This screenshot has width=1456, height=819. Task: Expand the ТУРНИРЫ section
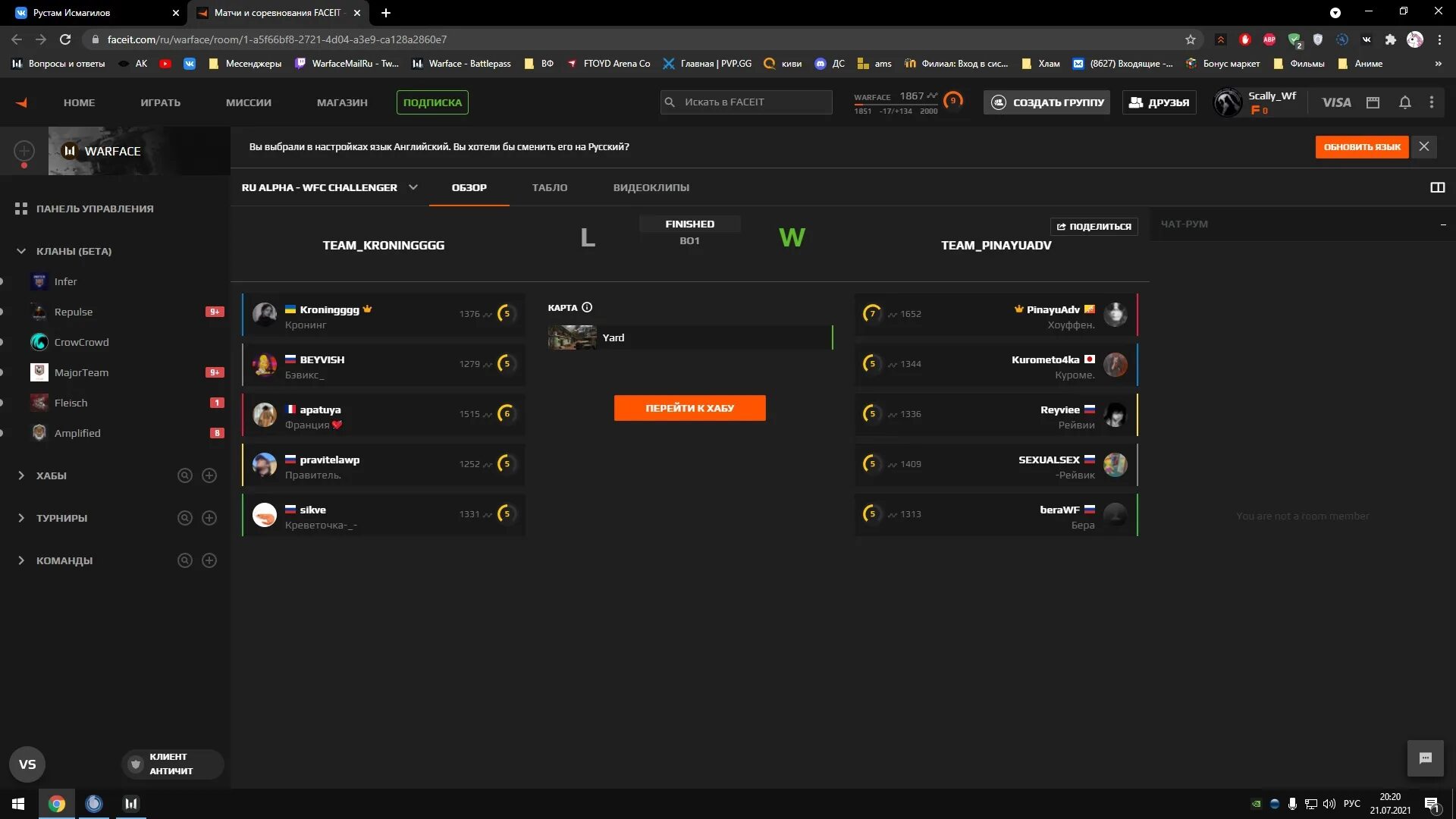[x=61, y=517]
